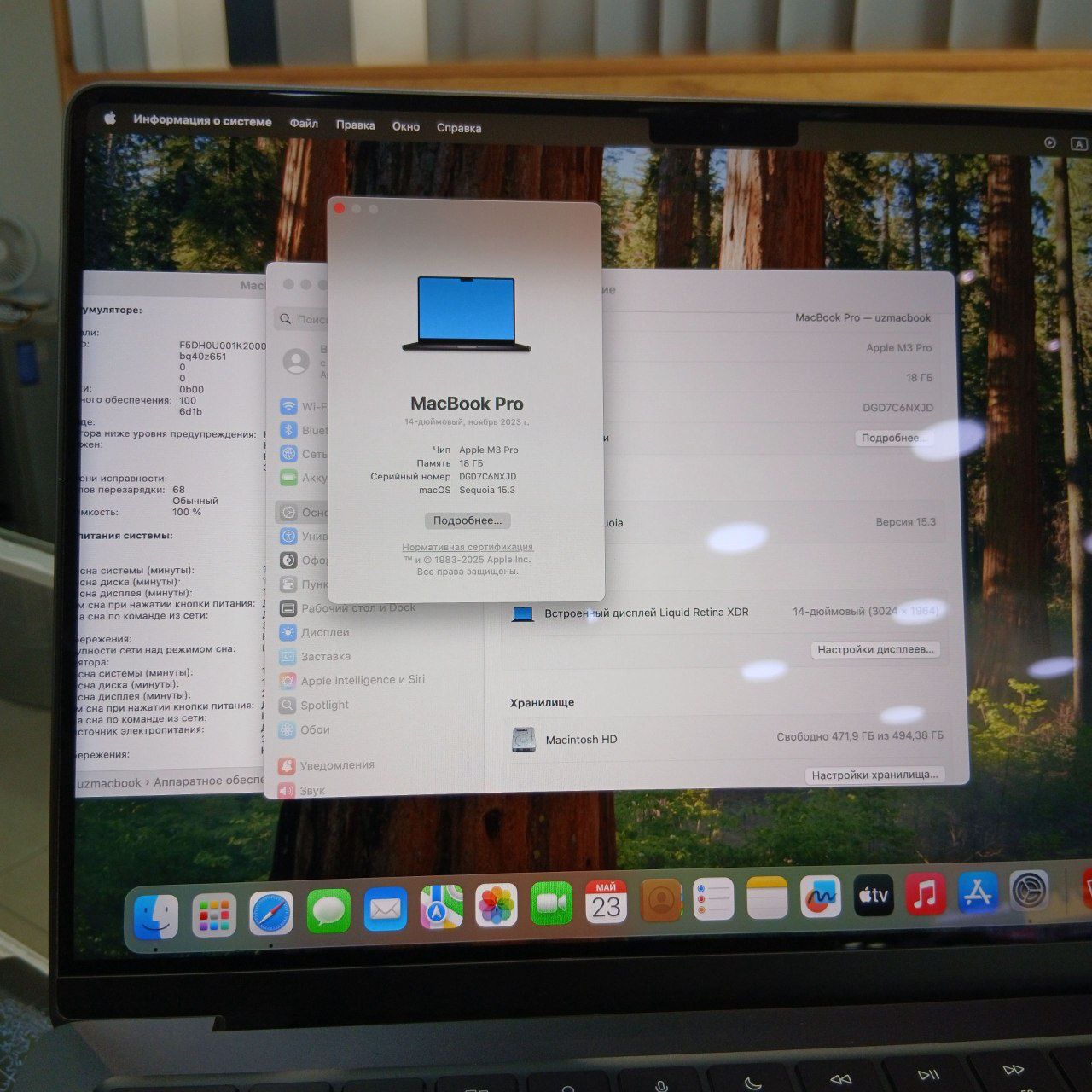Open System Settings from the Dock
The width and height of the screenshot is (1092, 1092).
(x=1029, y=892)
